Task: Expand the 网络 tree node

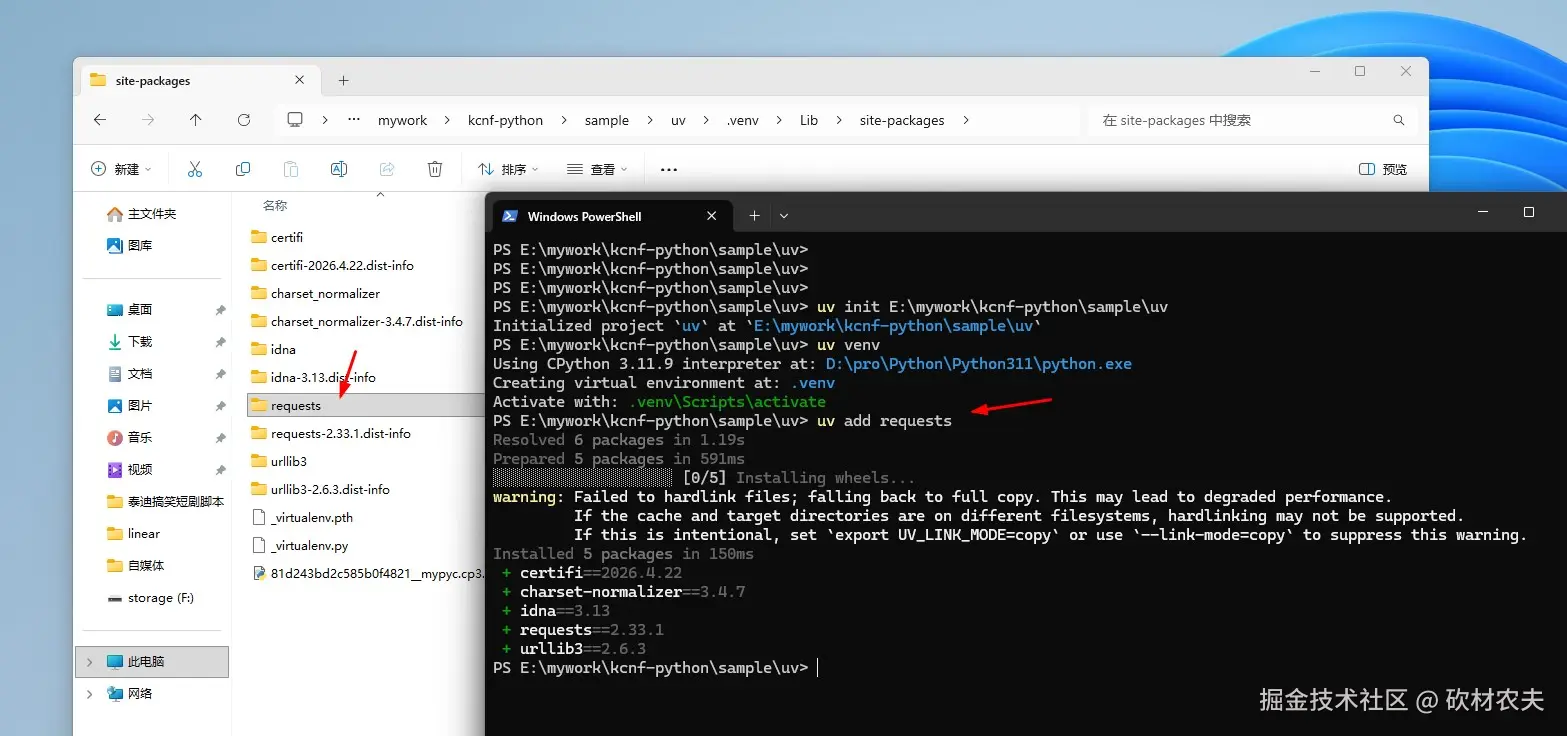Action: click(89, 694)
